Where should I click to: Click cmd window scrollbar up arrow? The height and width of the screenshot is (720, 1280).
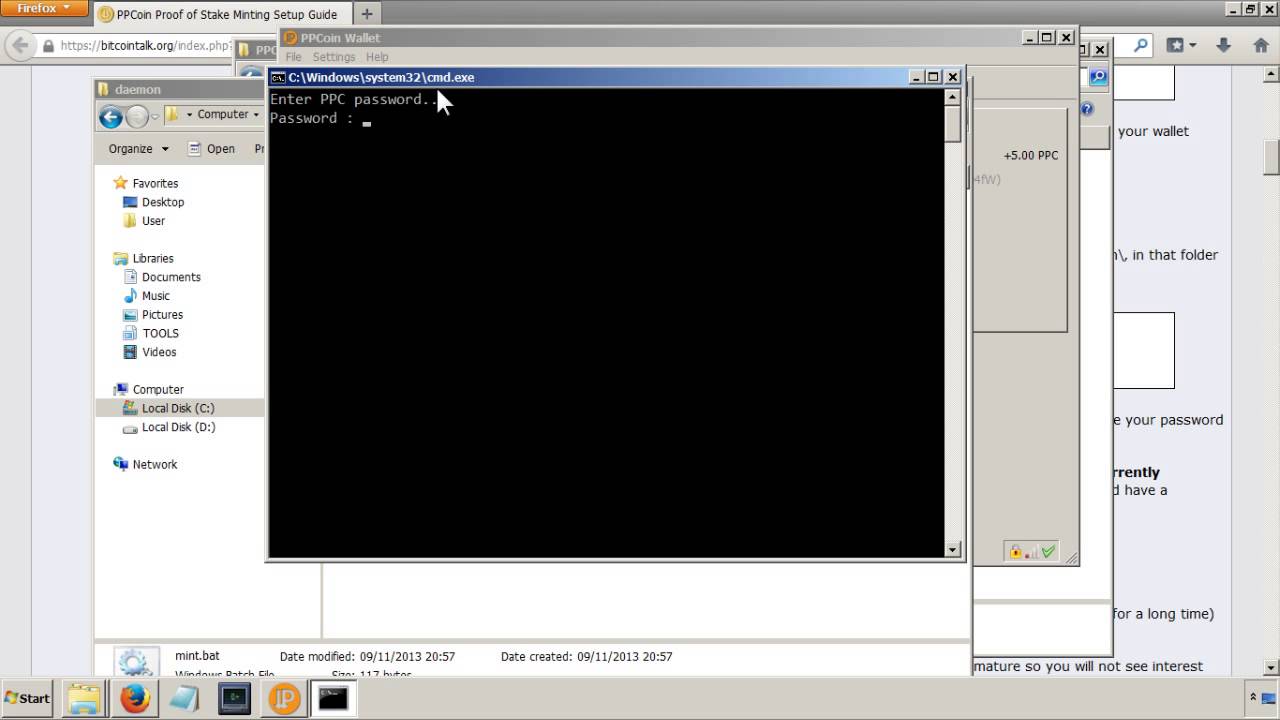pyautogui.click(x=953, y=97)
